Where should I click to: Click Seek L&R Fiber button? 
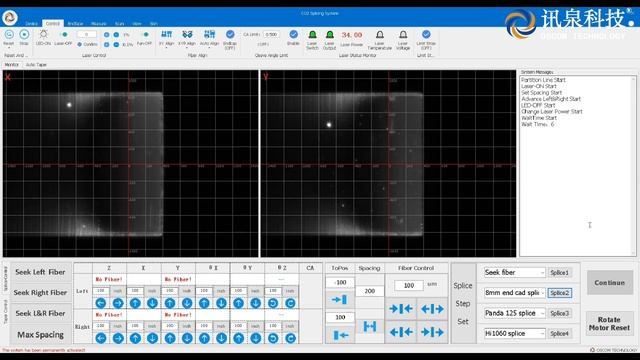[40, 313]
